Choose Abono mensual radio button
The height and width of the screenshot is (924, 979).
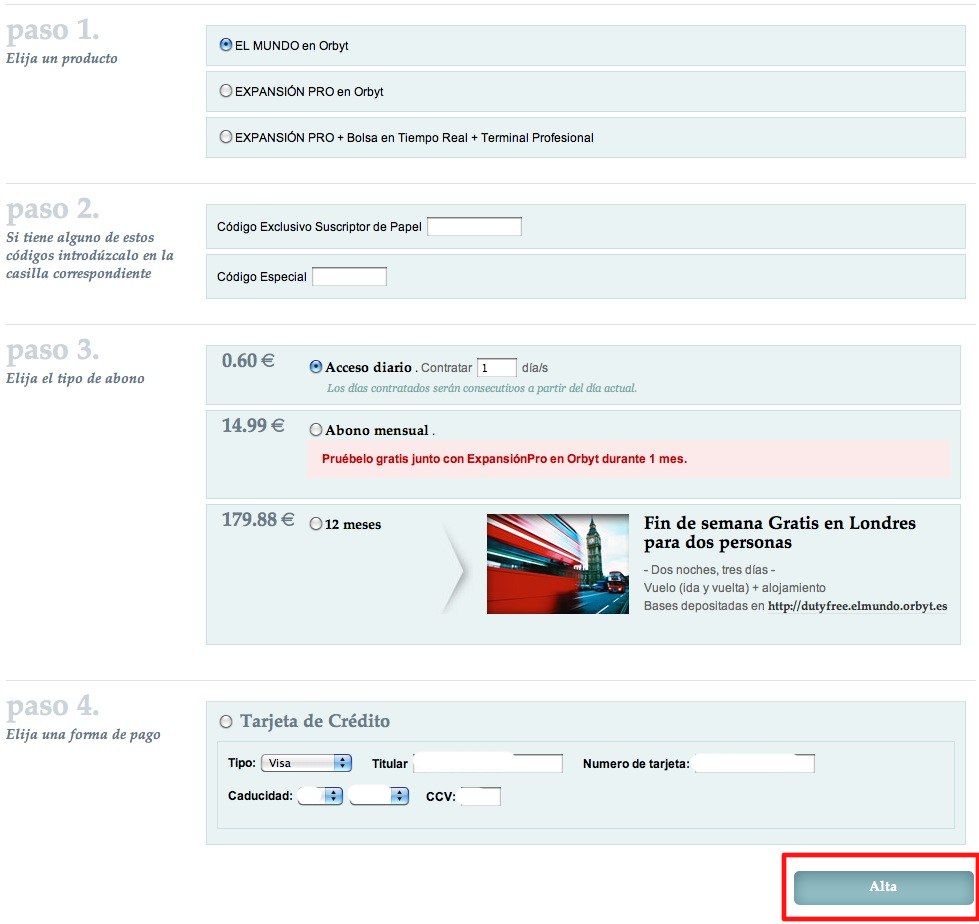point(316,430)
